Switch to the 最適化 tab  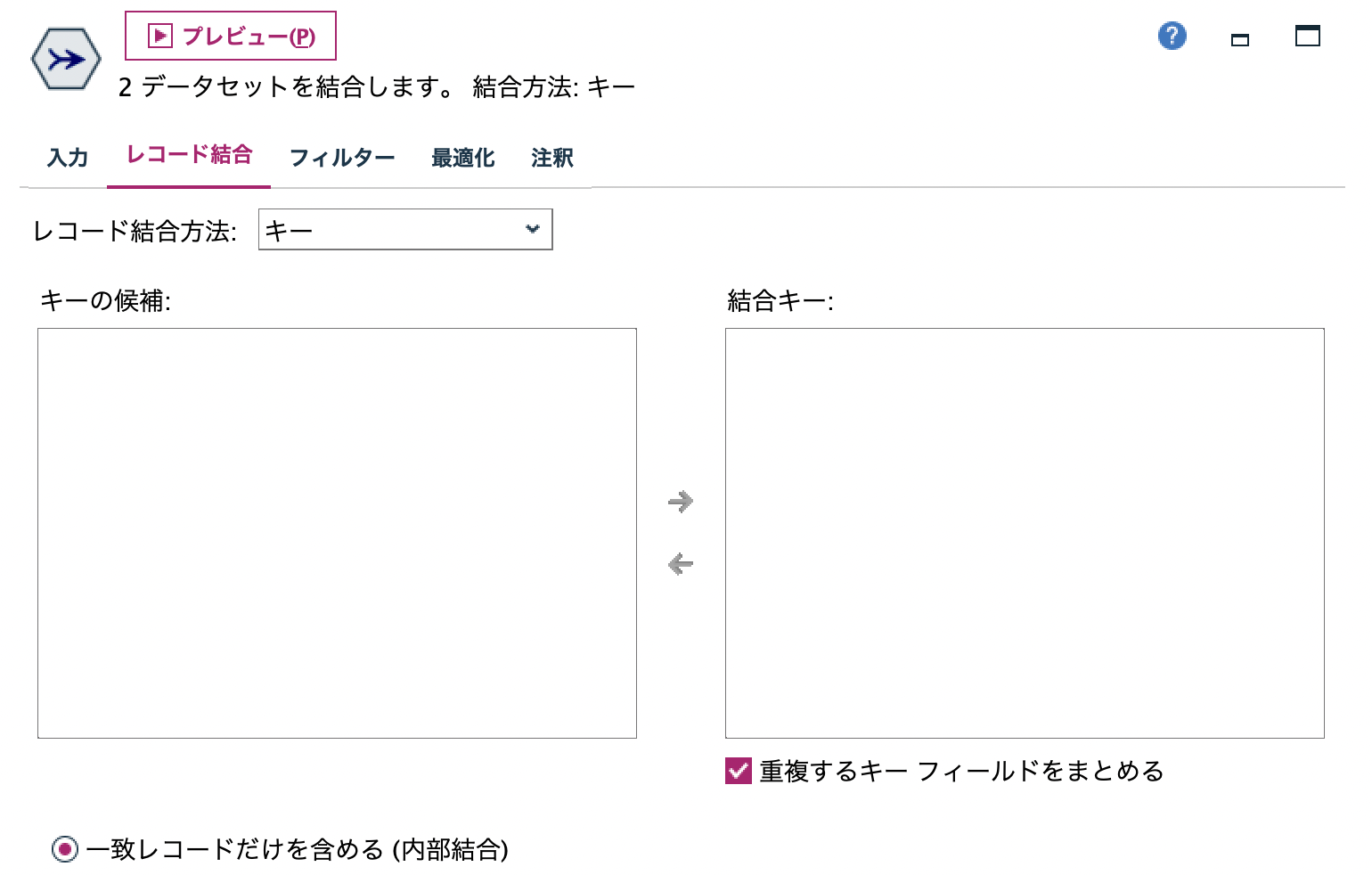coord(463,157)
